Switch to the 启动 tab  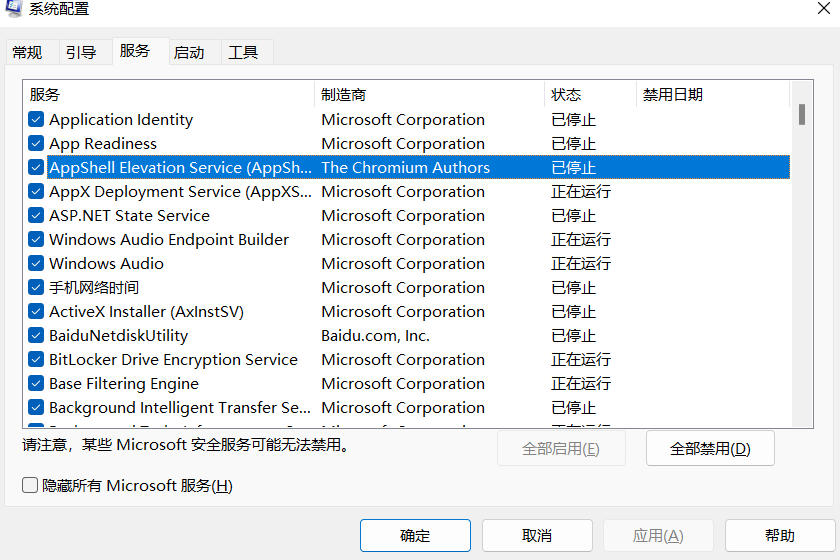tap(189, 53)
